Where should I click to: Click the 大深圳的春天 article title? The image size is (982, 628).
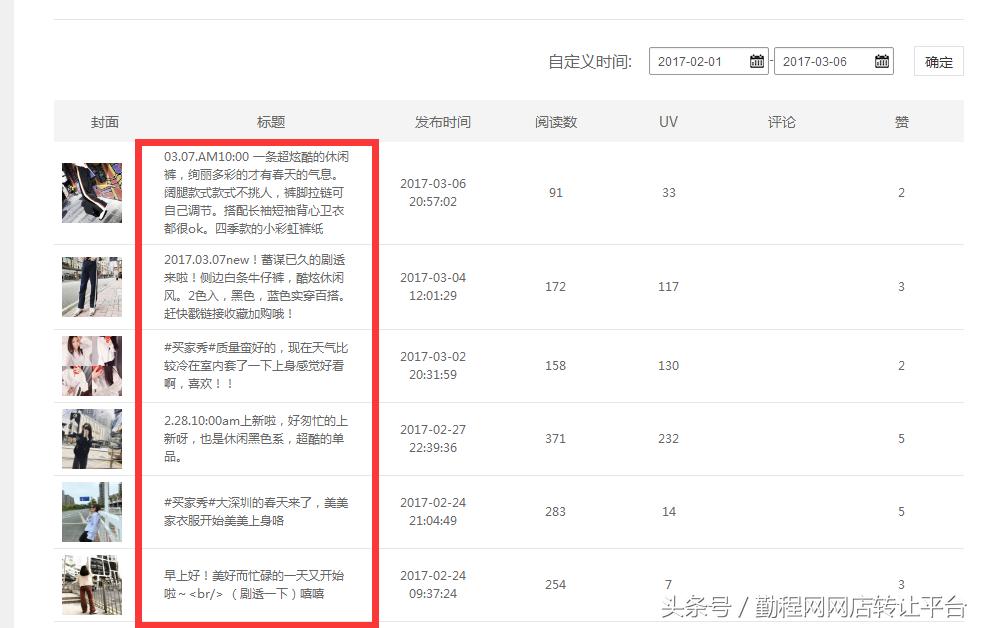(273, 512)
